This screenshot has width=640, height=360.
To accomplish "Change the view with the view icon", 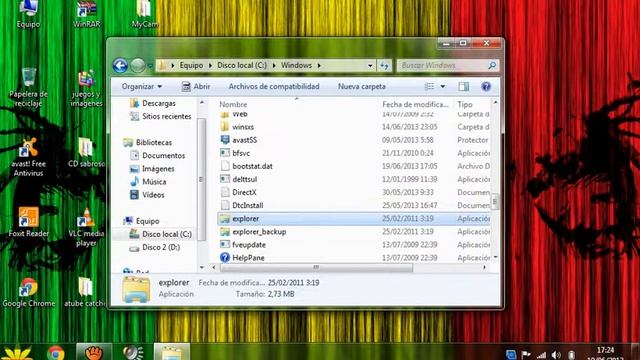I will point(429,87).
